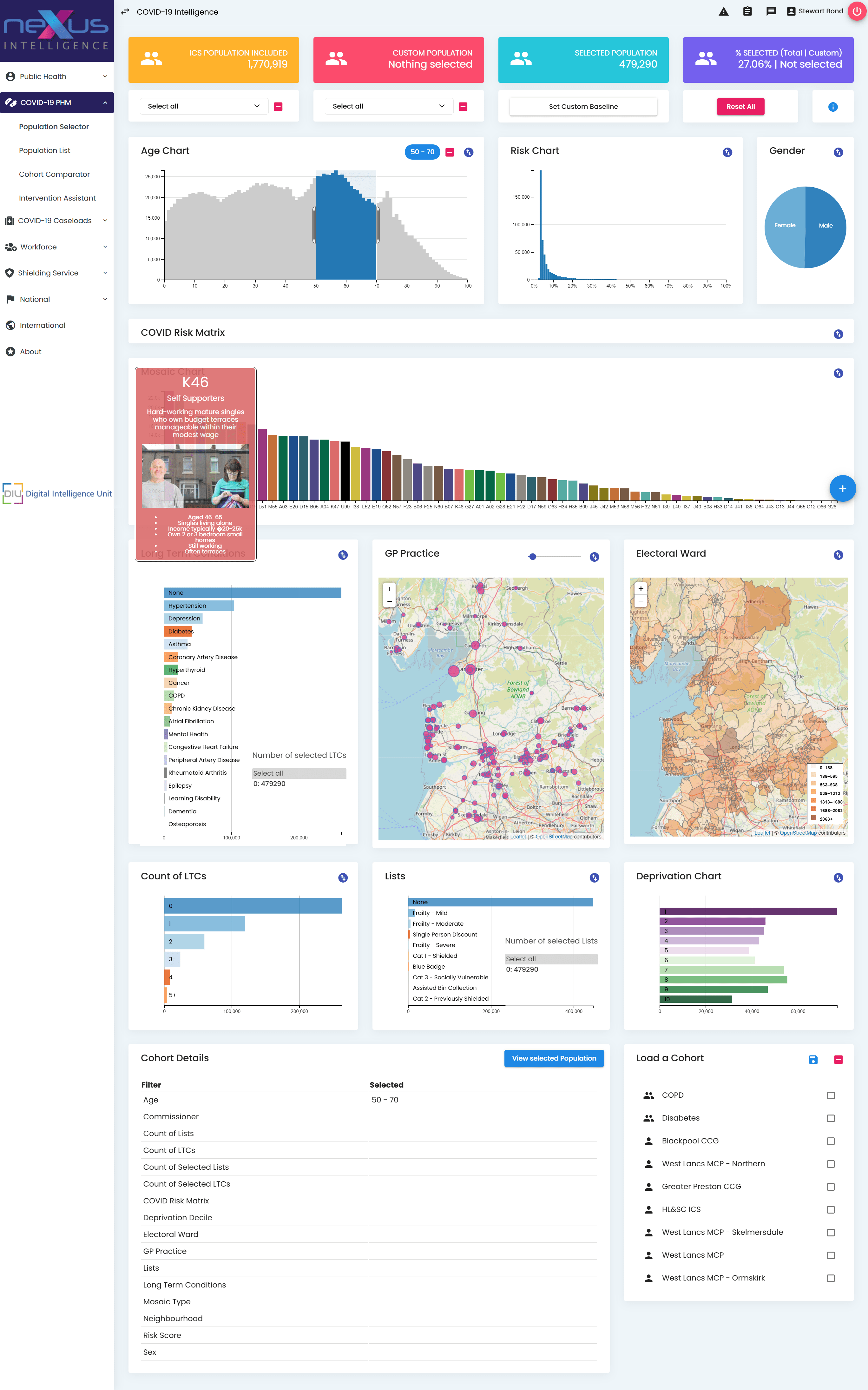Click the blue plus floating button

842,489
